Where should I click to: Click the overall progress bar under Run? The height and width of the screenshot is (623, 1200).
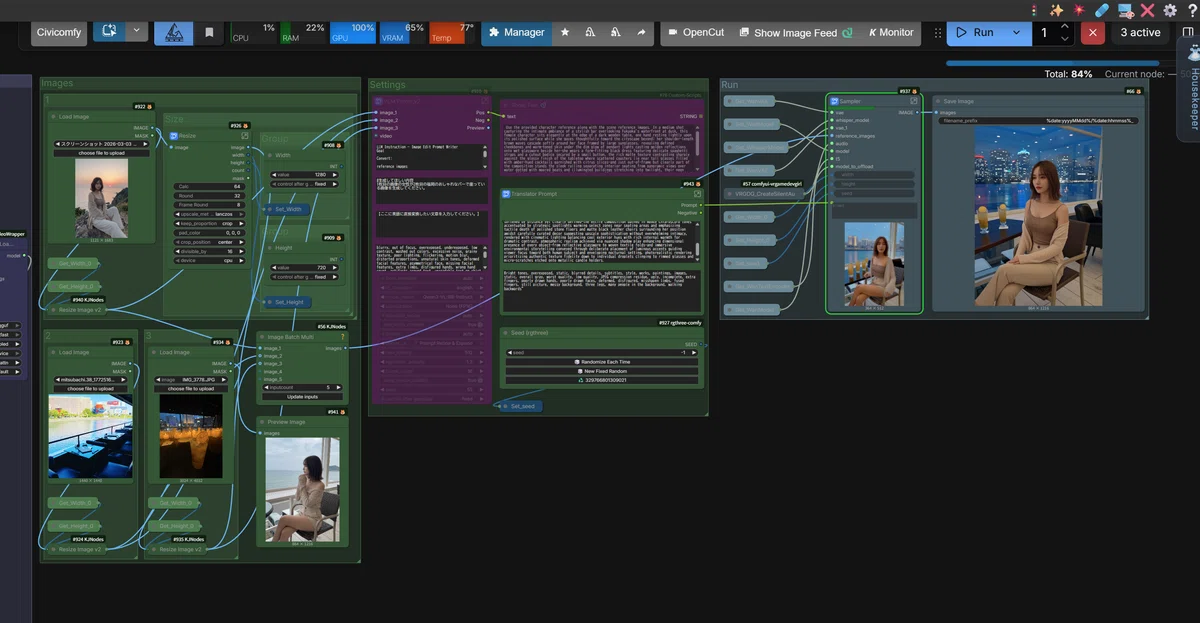(1052, 63)
